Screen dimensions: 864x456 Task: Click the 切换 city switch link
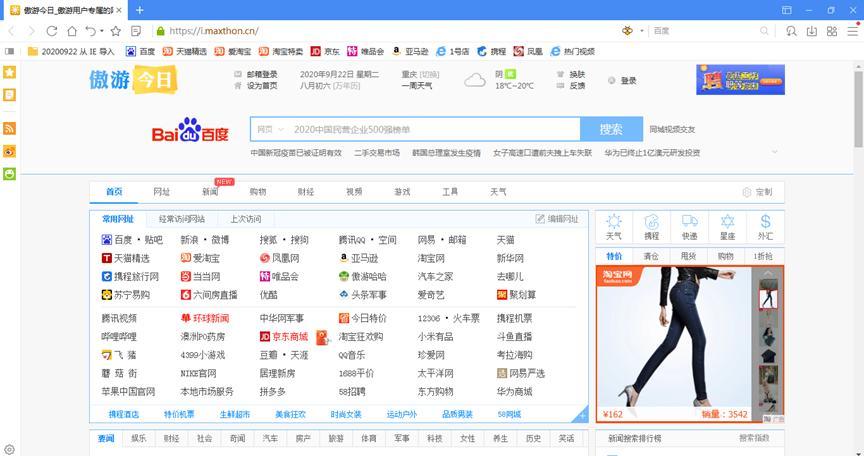coord(430,74)
